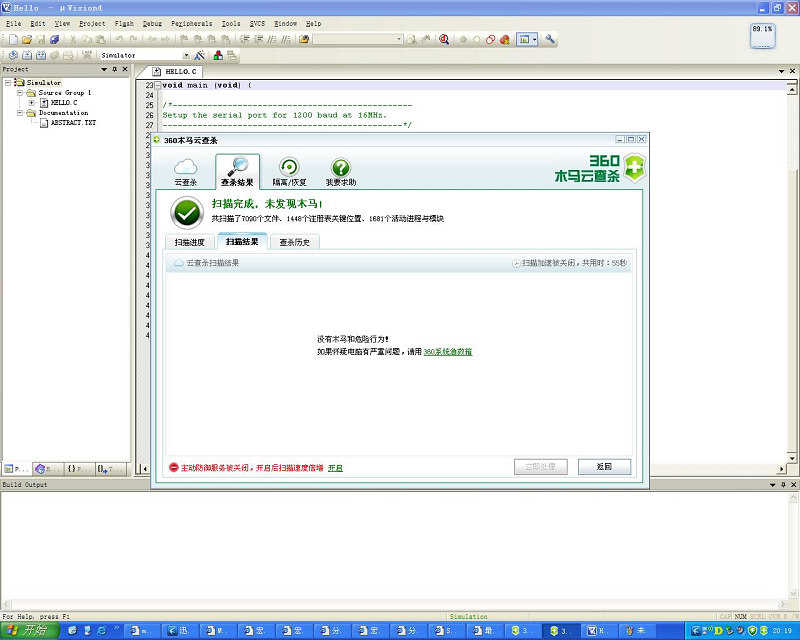Click the Insert breakpoint red dot icon
The height and width of the screenshot is (640, 800).
coord(463,39)
